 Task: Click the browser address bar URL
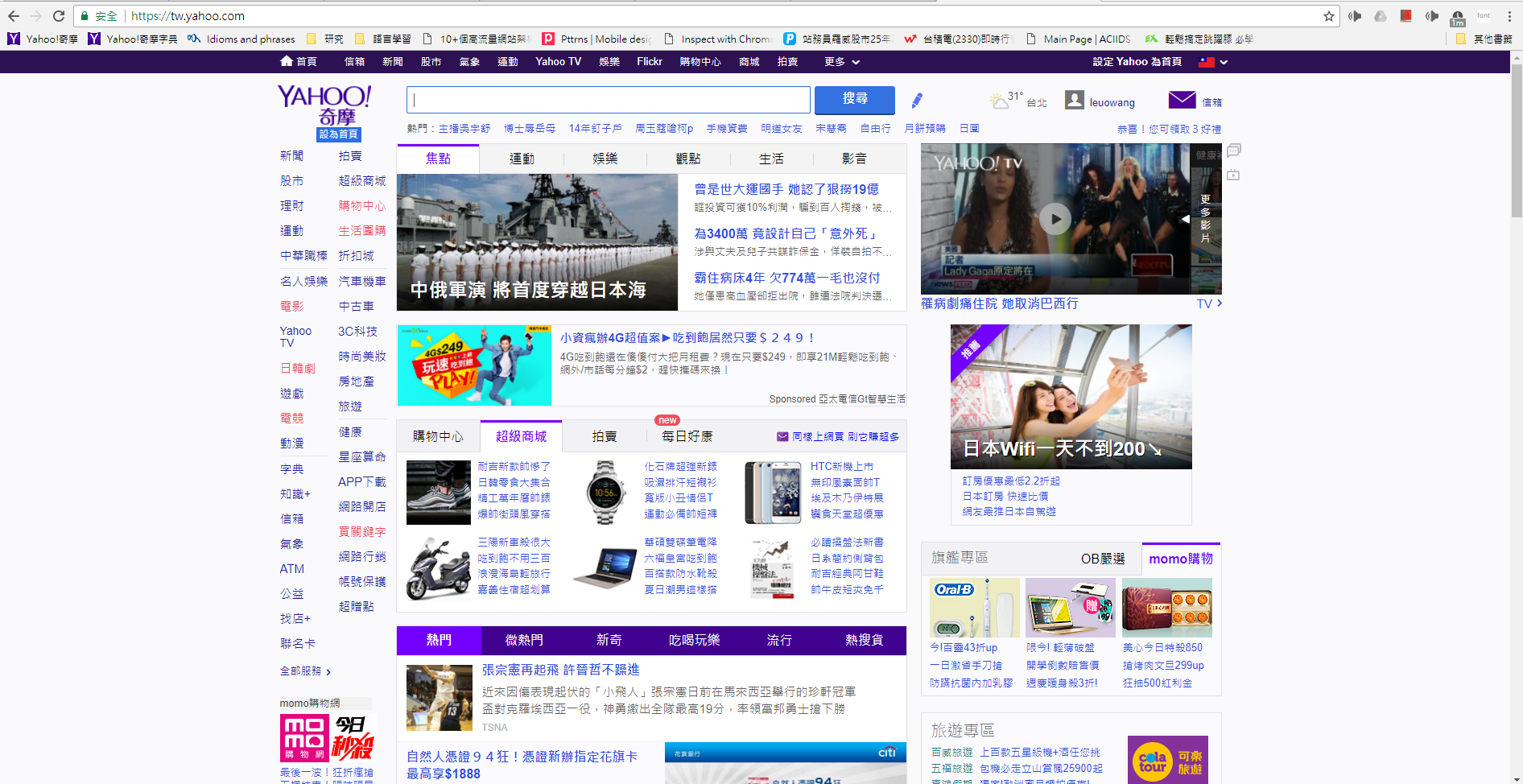click(188, 16)
